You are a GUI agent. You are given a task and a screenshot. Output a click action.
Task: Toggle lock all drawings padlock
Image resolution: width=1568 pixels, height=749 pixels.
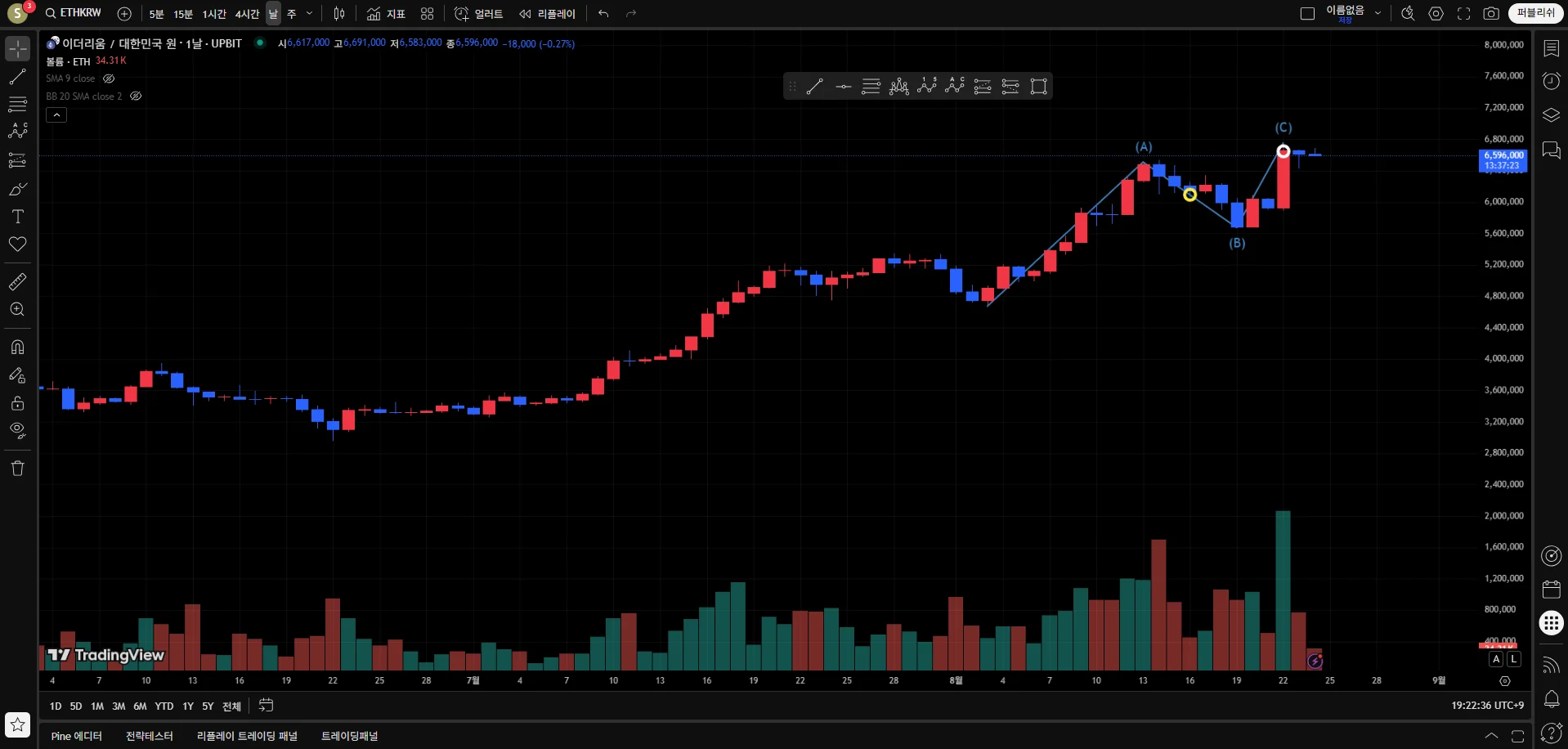pos(17,403)
